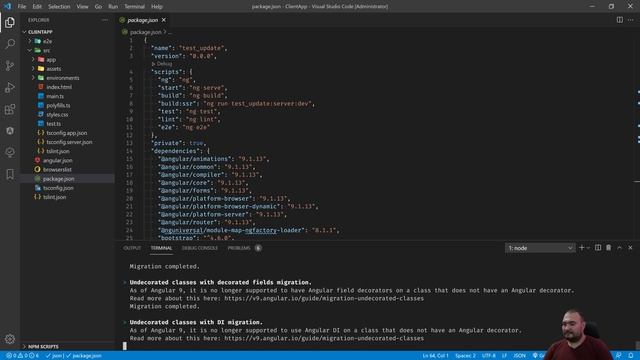640x360 pixels.
Task: Open the new terminal launch profile arrow
Action: click(588, 248)
